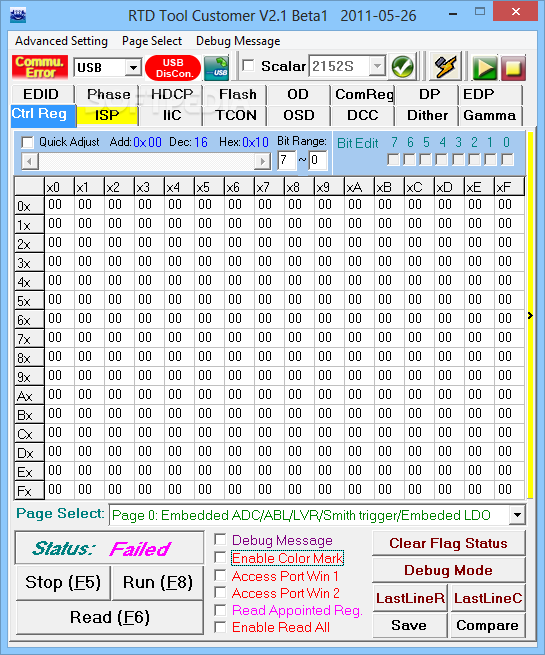545x655 pixels.
Task: Enable Access Port Win 1
Action: pos(220,576)
